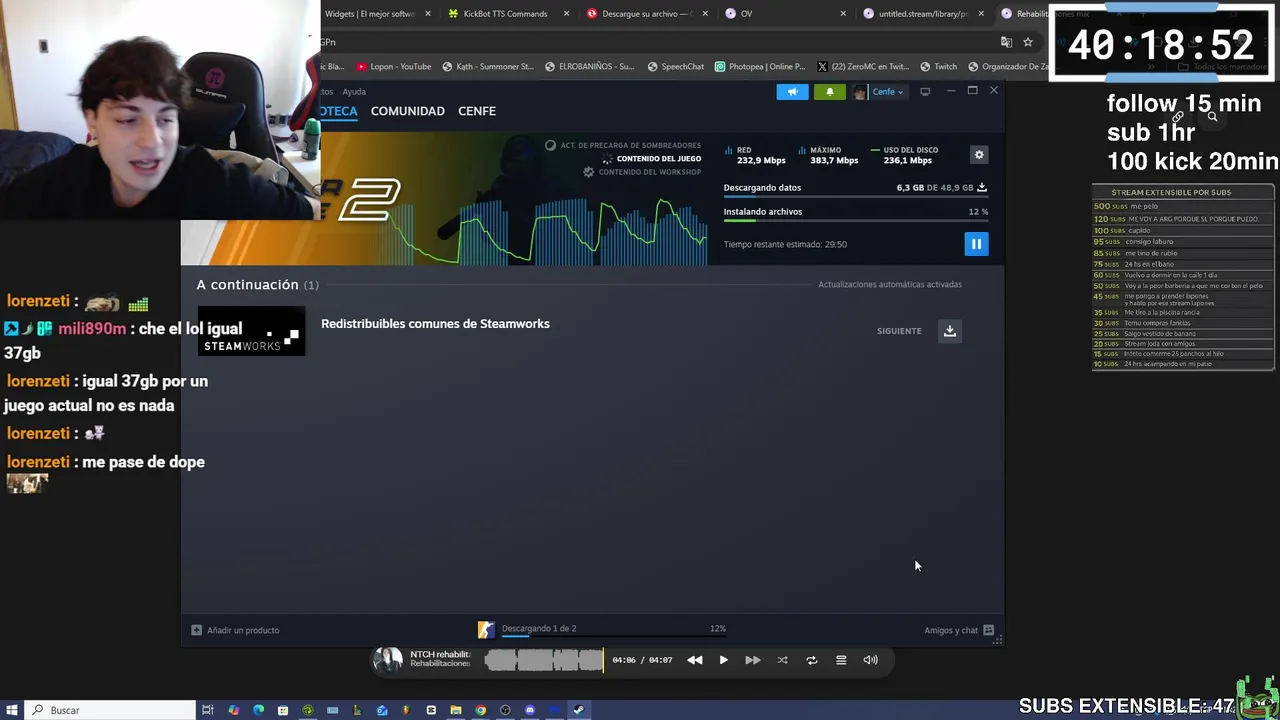This screenshot has width=1280, height=720.
Task: Open the Kath - Summoner bookmark
Action: point(487,67)
